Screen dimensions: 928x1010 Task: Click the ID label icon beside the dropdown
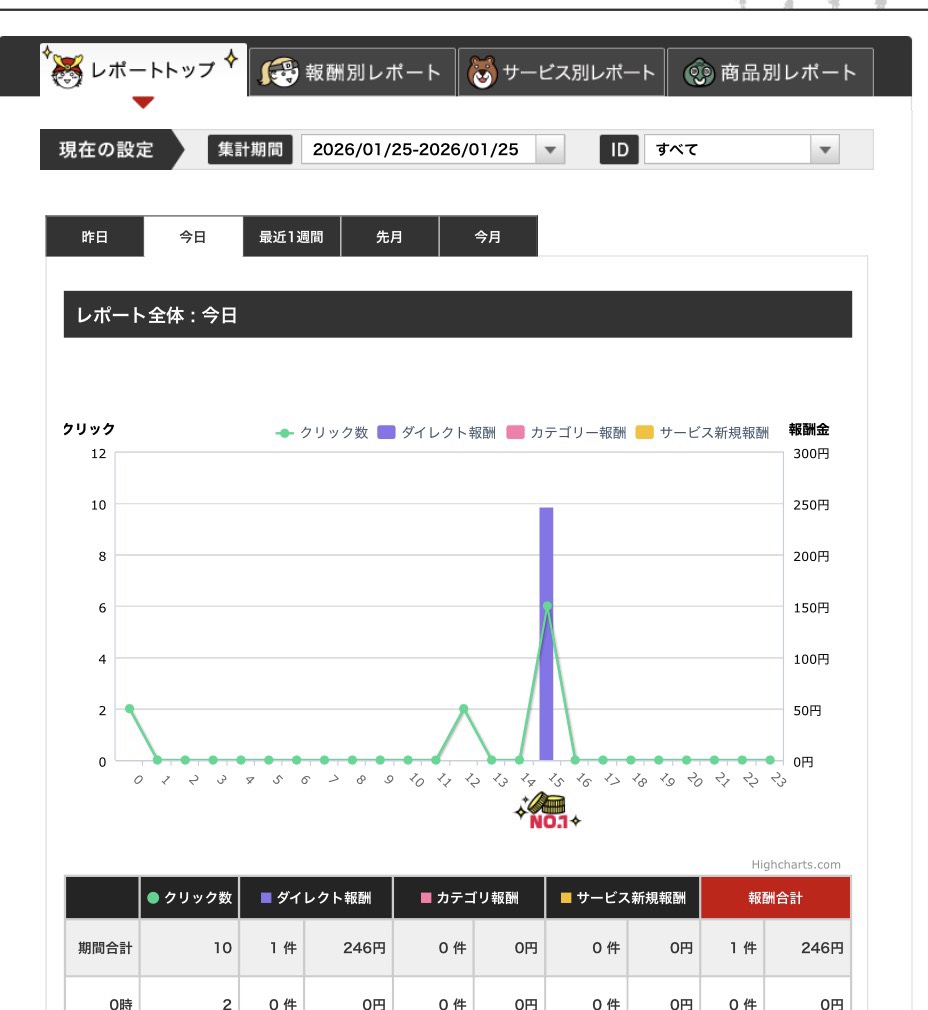621,149
